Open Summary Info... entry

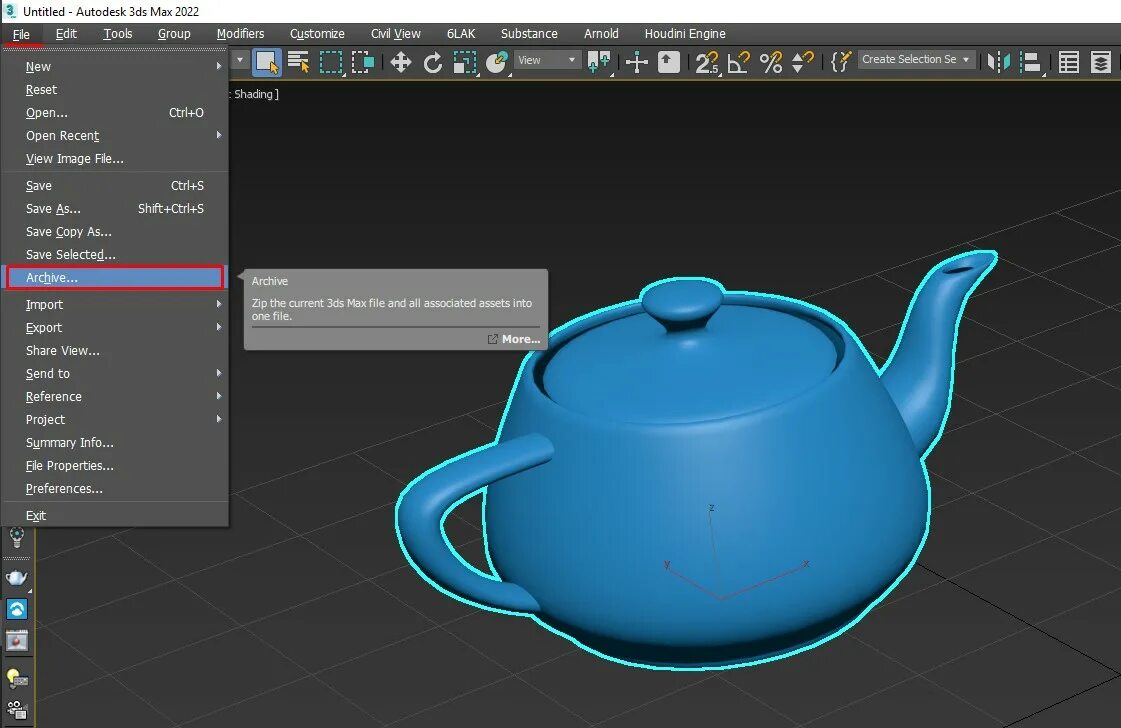point(115,442)
